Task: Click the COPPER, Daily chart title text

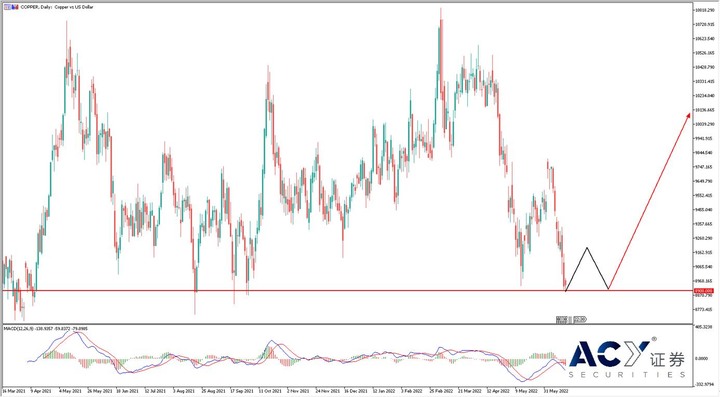Action: pyautogui.click(x=57, y=7)
